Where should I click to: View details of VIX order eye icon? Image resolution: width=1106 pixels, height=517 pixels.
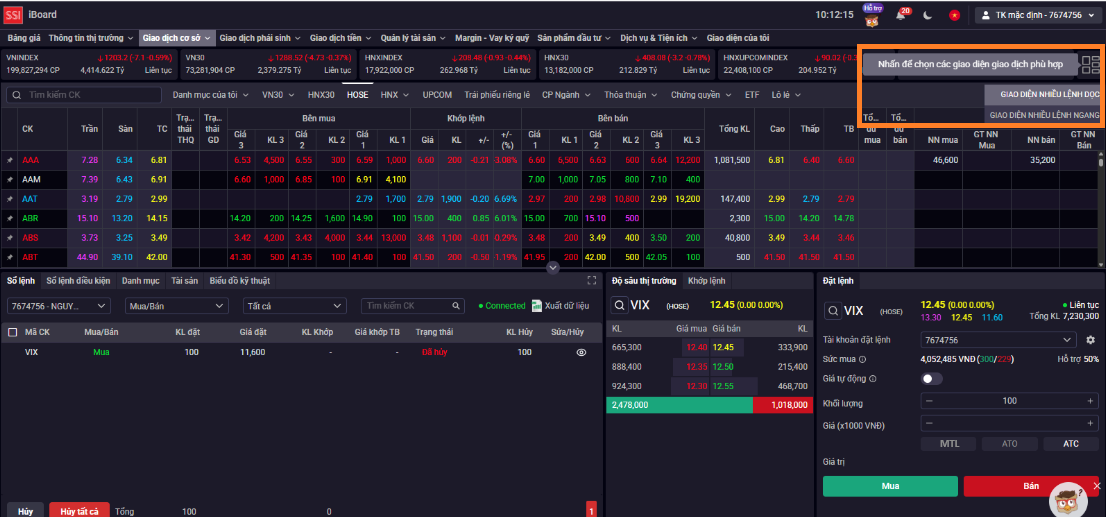click(x=581, y=352)
